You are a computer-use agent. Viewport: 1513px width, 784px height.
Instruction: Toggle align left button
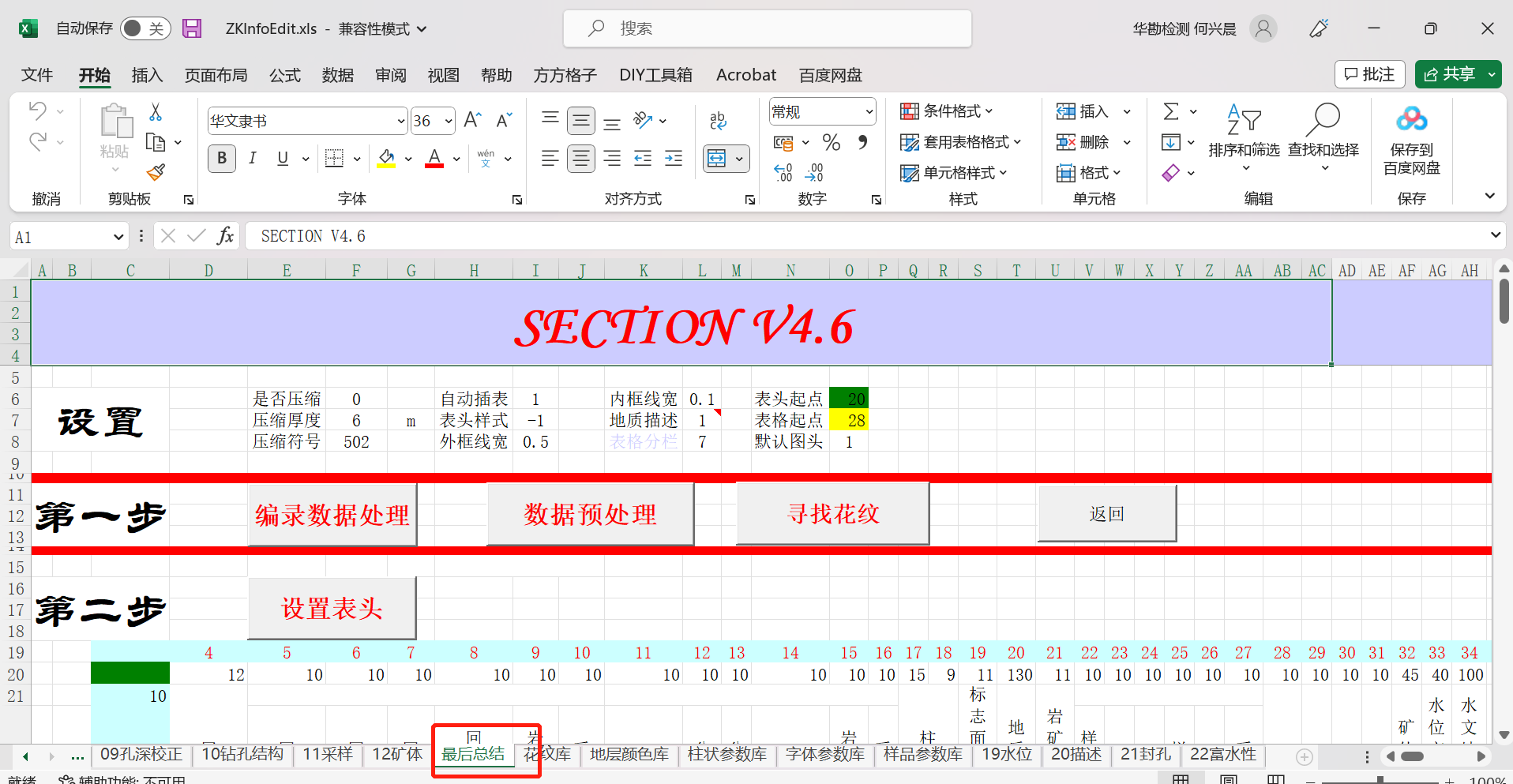point(550,159)
